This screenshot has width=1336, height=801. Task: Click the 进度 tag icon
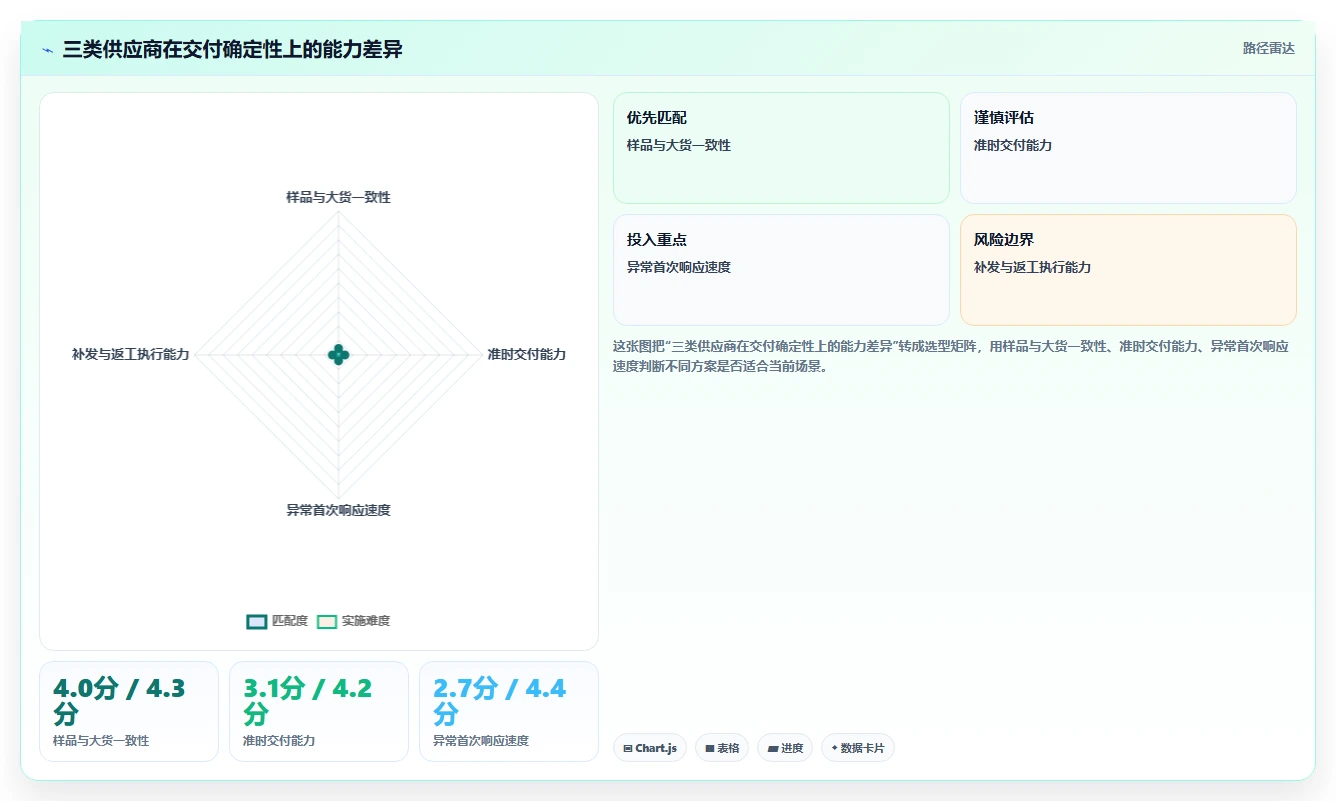tap(772, 748)
